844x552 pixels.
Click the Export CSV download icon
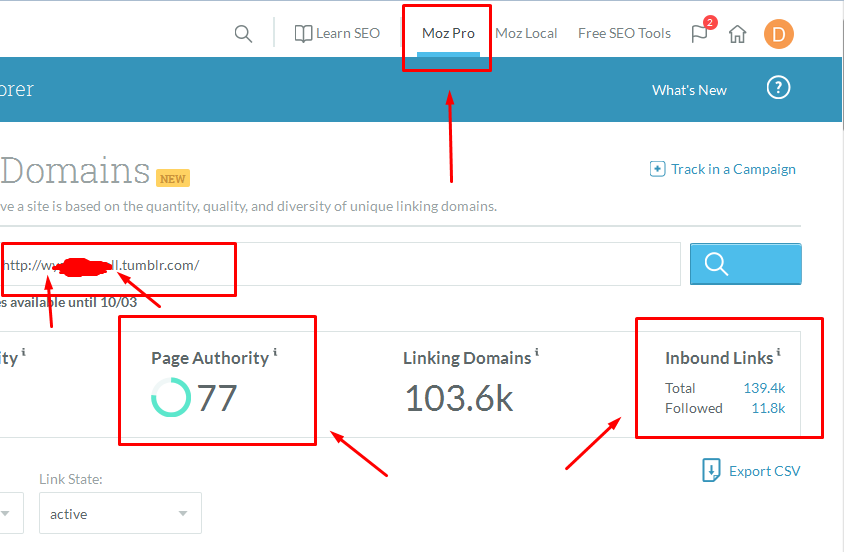point(711,470)
